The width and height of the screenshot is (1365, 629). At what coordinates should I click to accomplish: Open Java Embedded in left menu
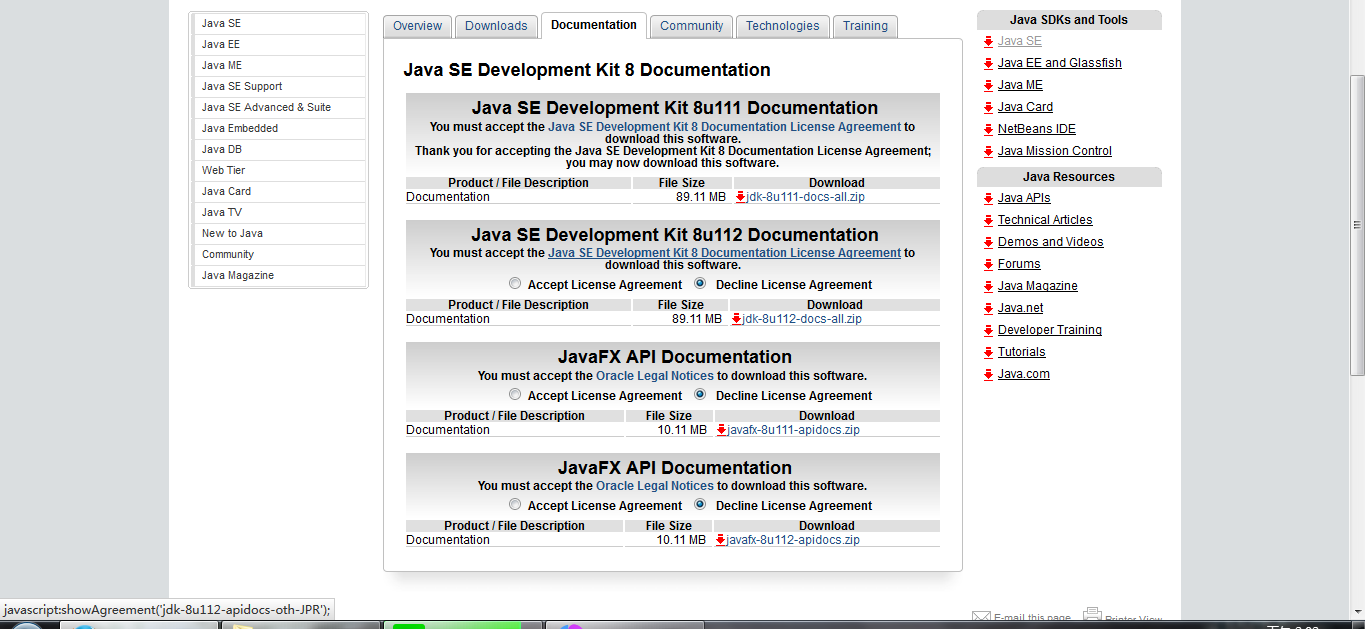279,128
